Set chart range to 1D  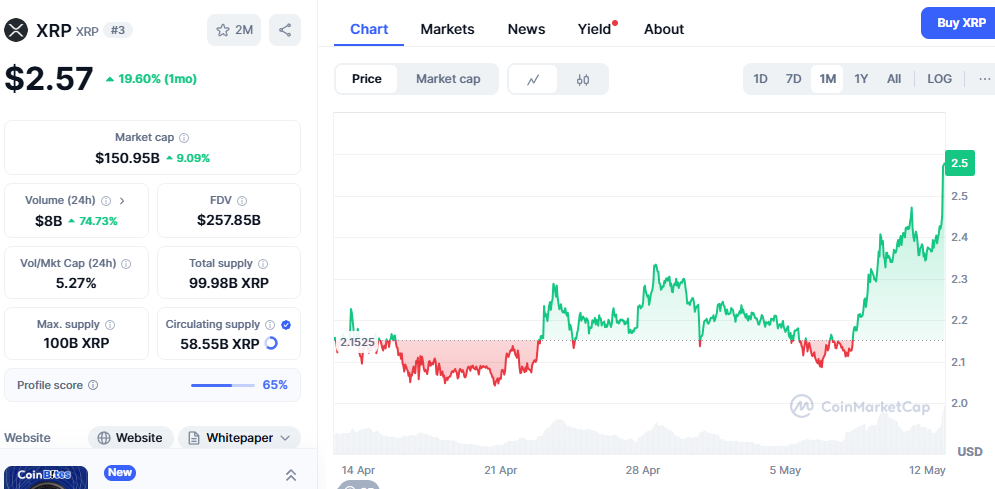click(x=760, y=79)
